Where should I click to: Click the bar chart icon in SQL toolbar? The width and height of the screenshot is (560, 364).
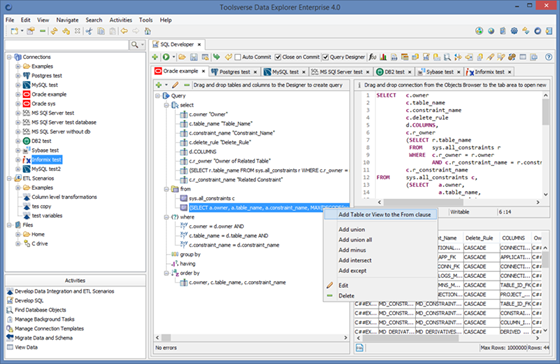[x=383, y=57]
